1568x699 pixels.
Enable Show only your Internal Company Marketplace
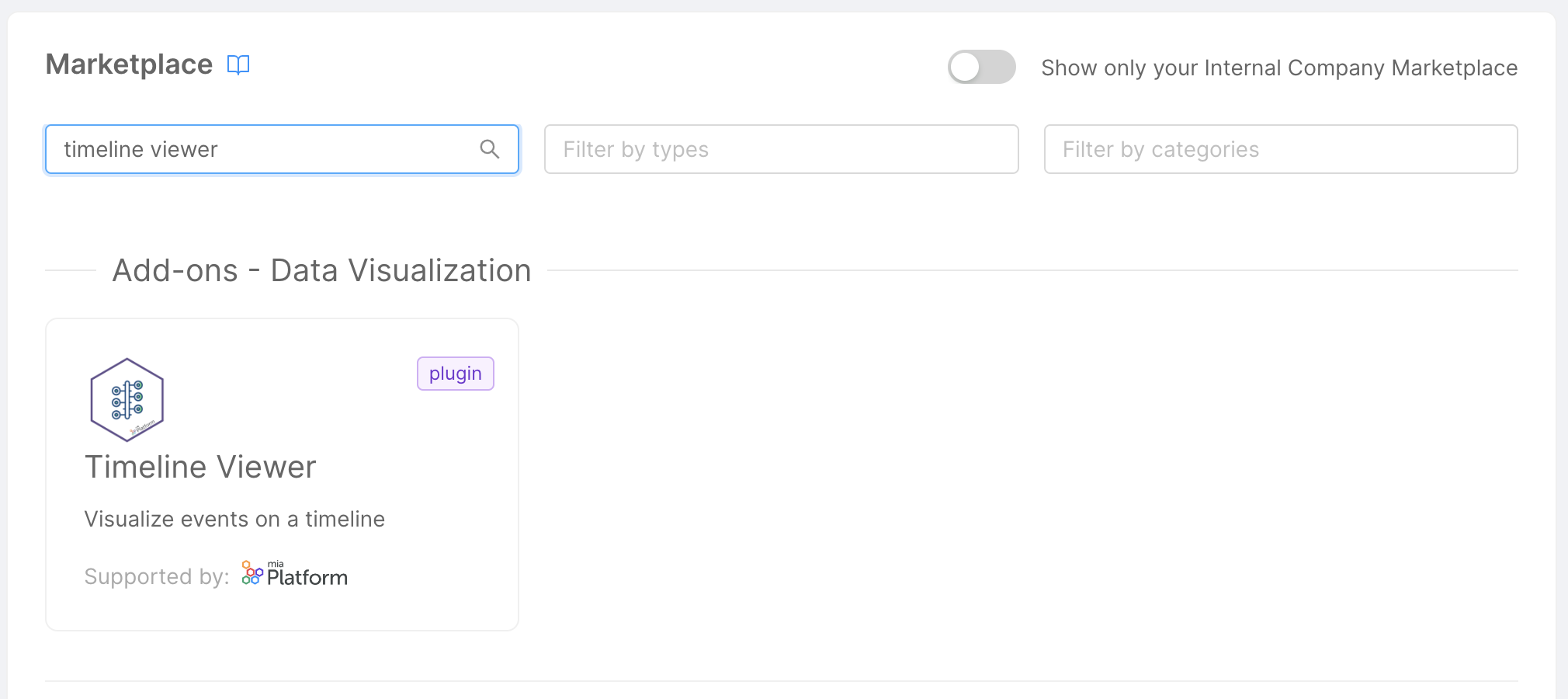[x=980, y=68]
